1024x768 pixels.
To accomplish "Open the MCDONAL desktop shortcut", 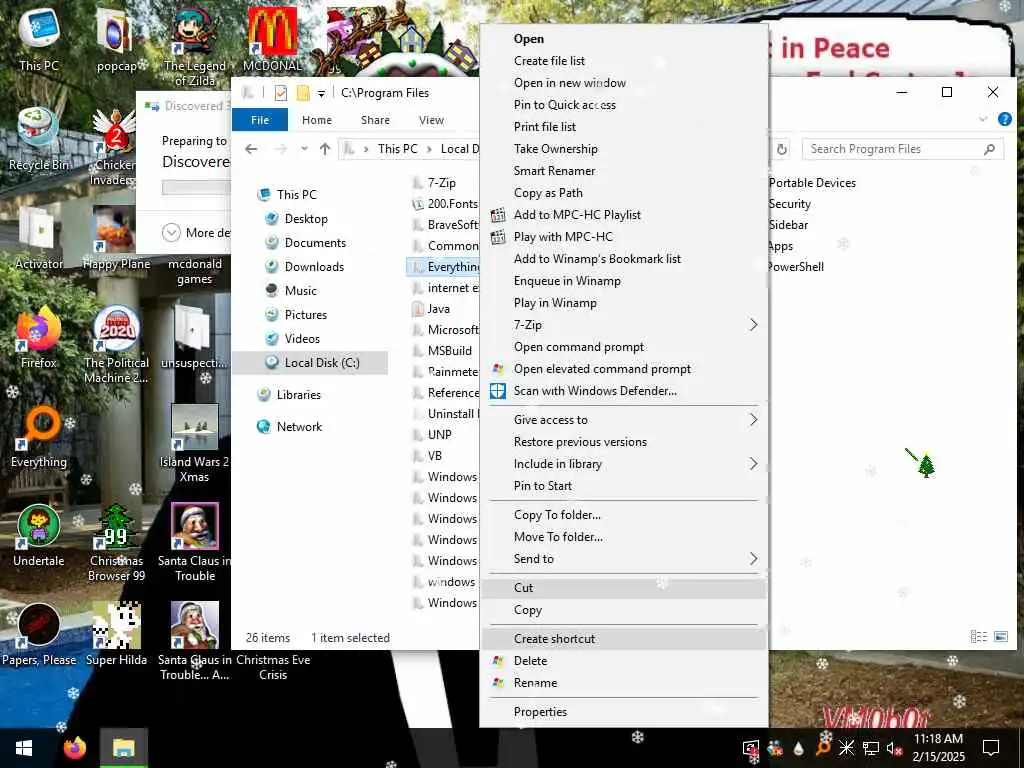I will pyautogui.click(x=272, y=39).
